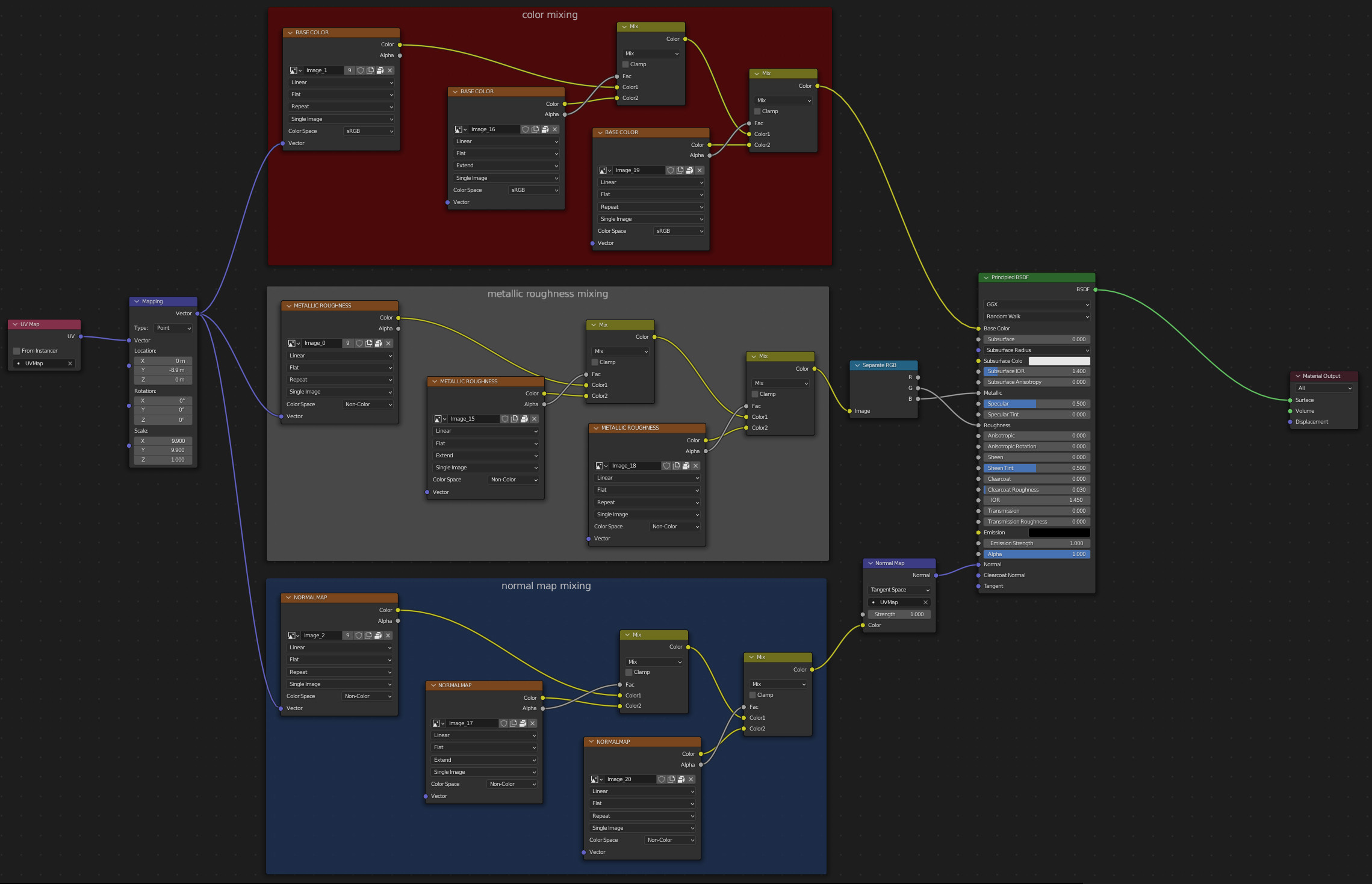Clear UVMap field in Normal Map node
The image size is (1372, 884).
click(925, 602)
